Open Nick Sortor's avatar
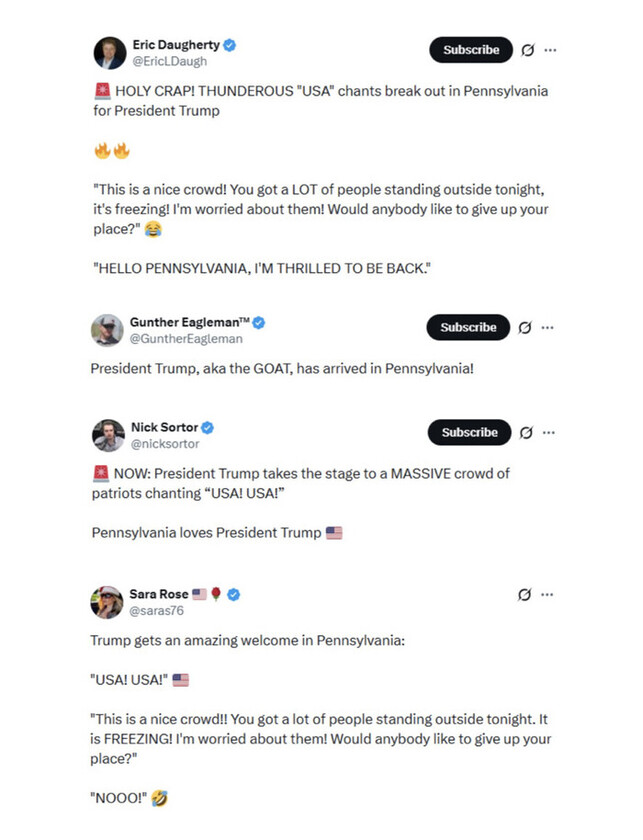643x840 pixels. (107, 436)
